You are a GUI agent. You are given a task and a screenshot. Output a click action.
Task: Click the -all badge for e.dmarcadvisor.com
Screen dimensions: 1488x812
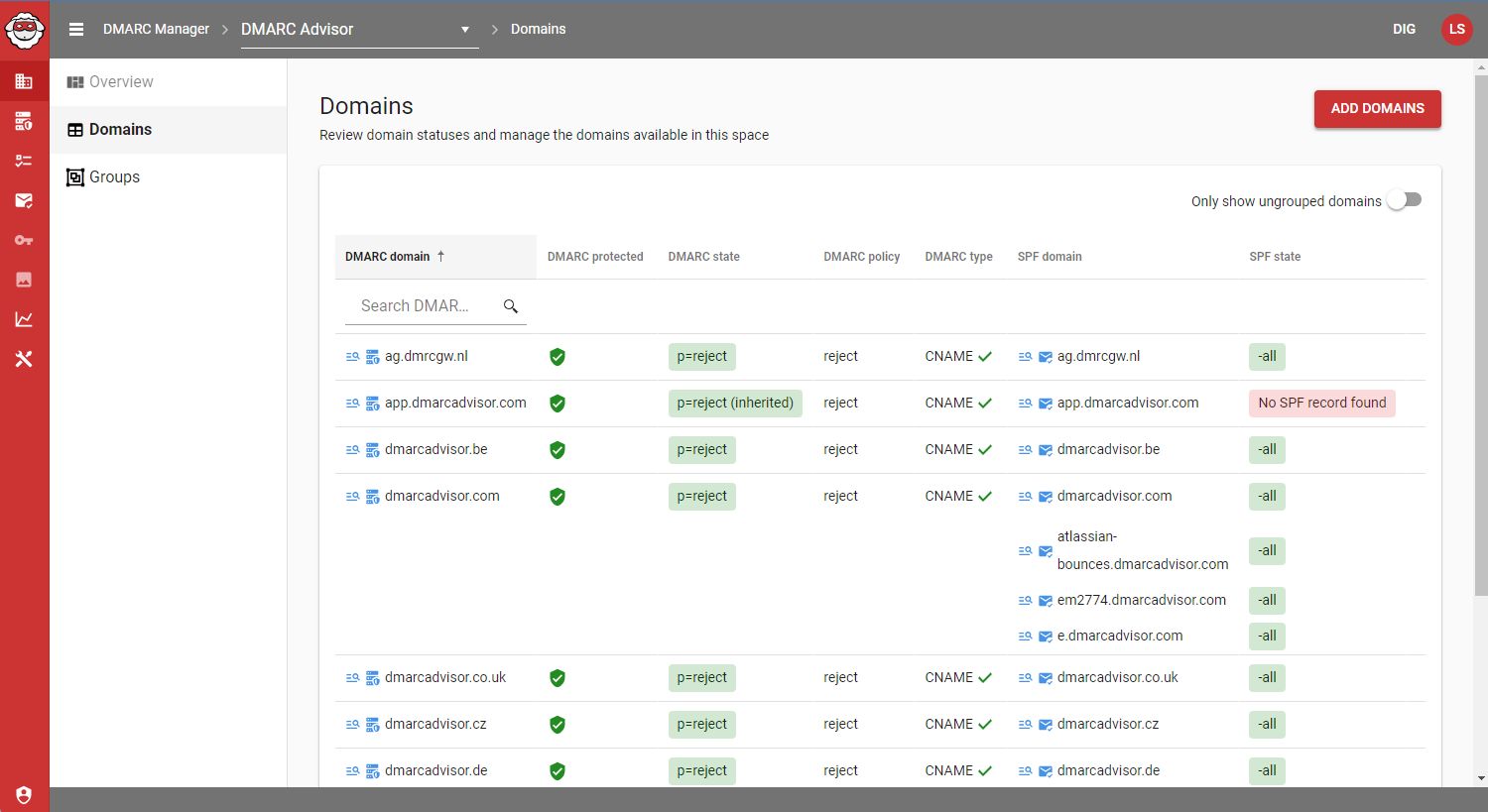tap(1267, 637)
